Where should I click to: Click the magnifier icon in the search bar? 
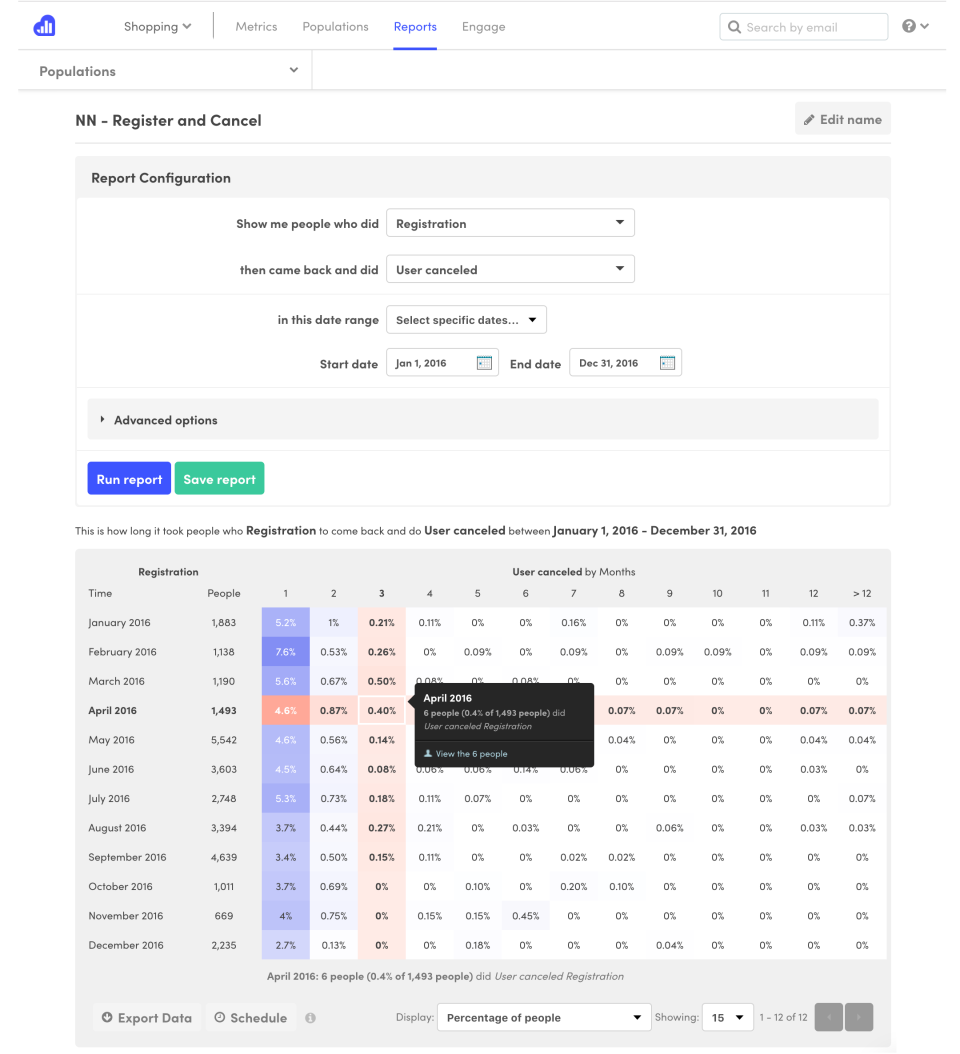734,26
